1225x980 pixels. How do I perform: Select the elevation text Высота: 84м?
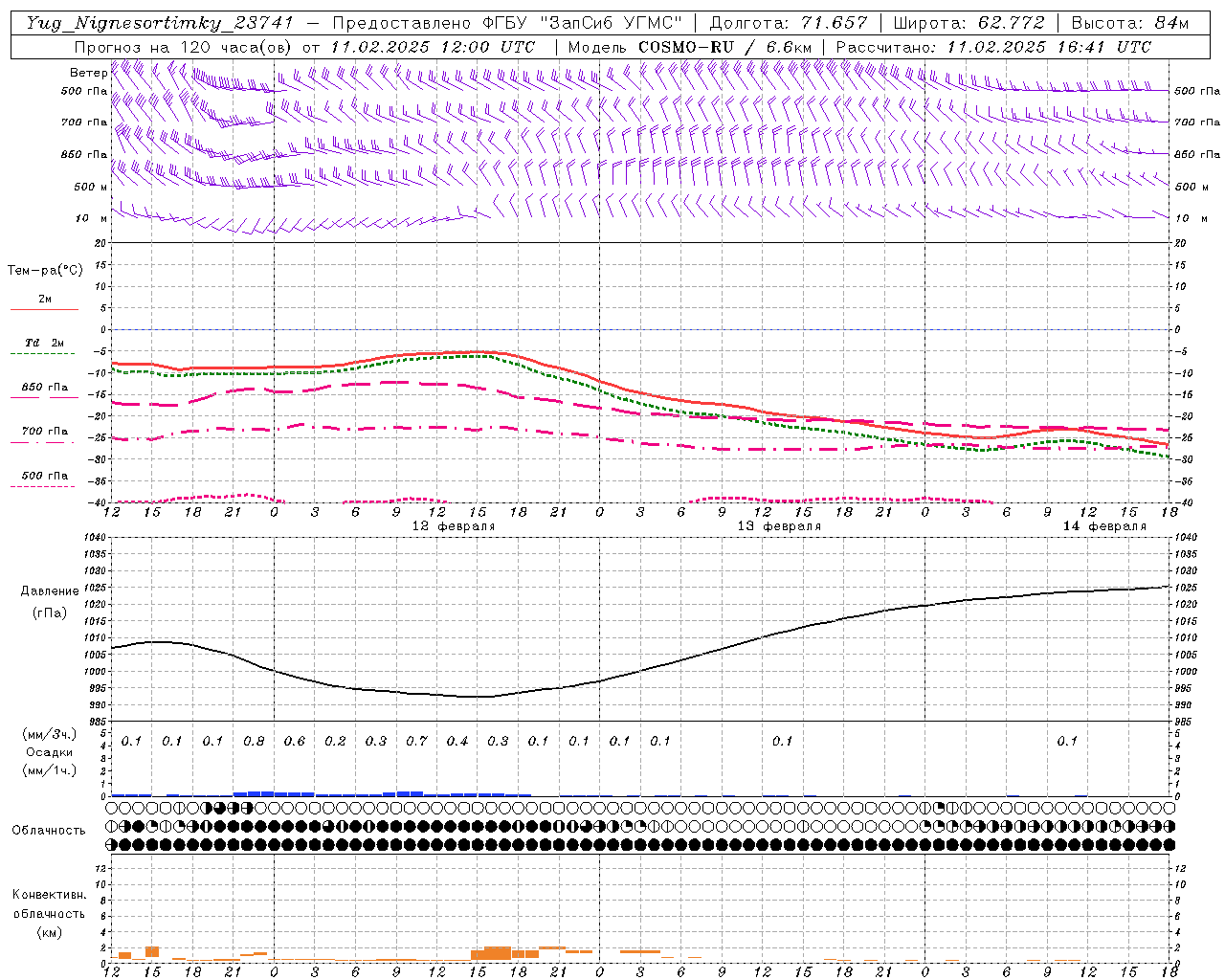[x=1129, y=23]
